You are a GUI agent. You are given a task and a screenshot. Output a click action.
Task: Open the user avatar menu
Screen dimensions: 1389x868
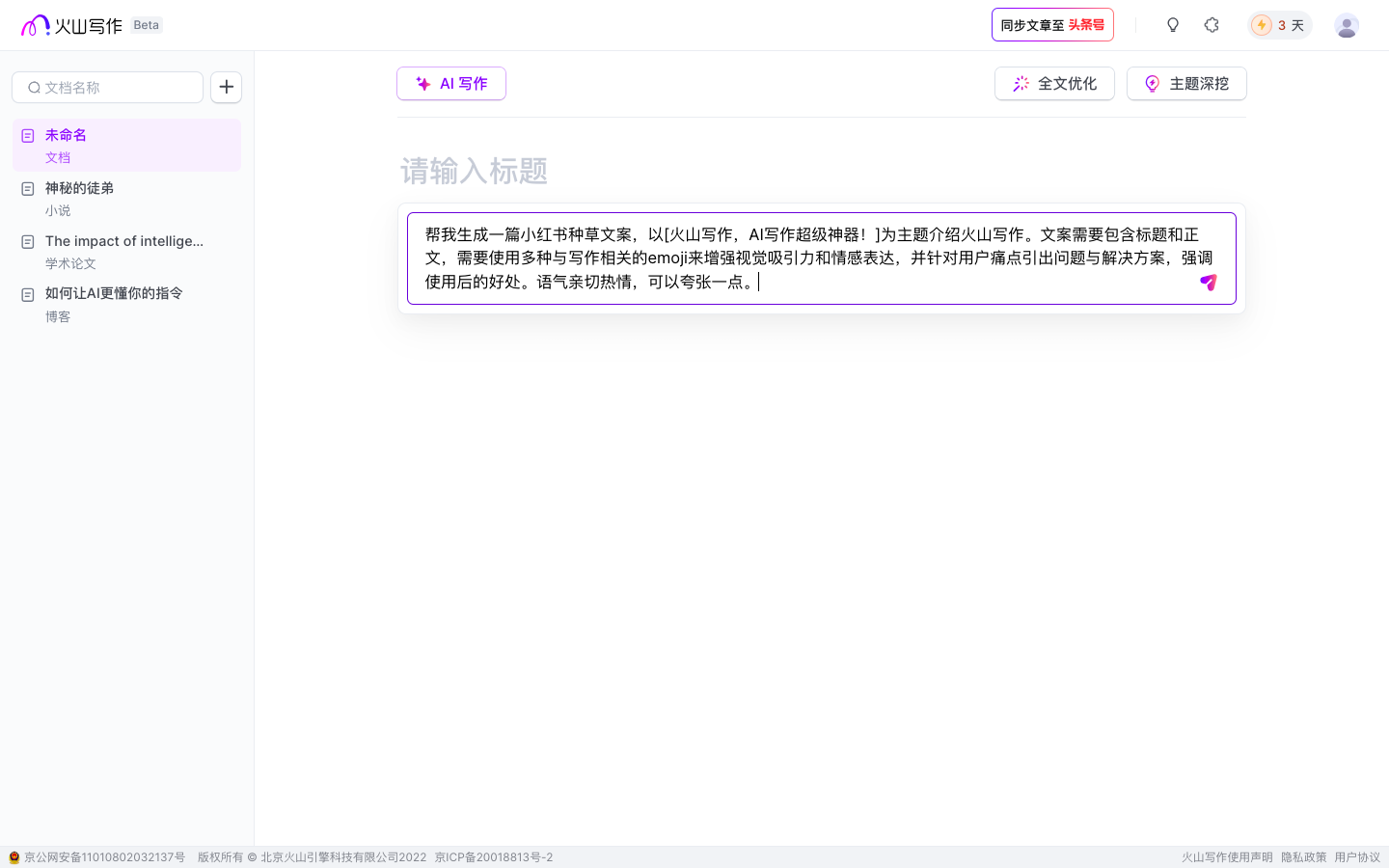pyautogui.click(x=1347, y=25)
